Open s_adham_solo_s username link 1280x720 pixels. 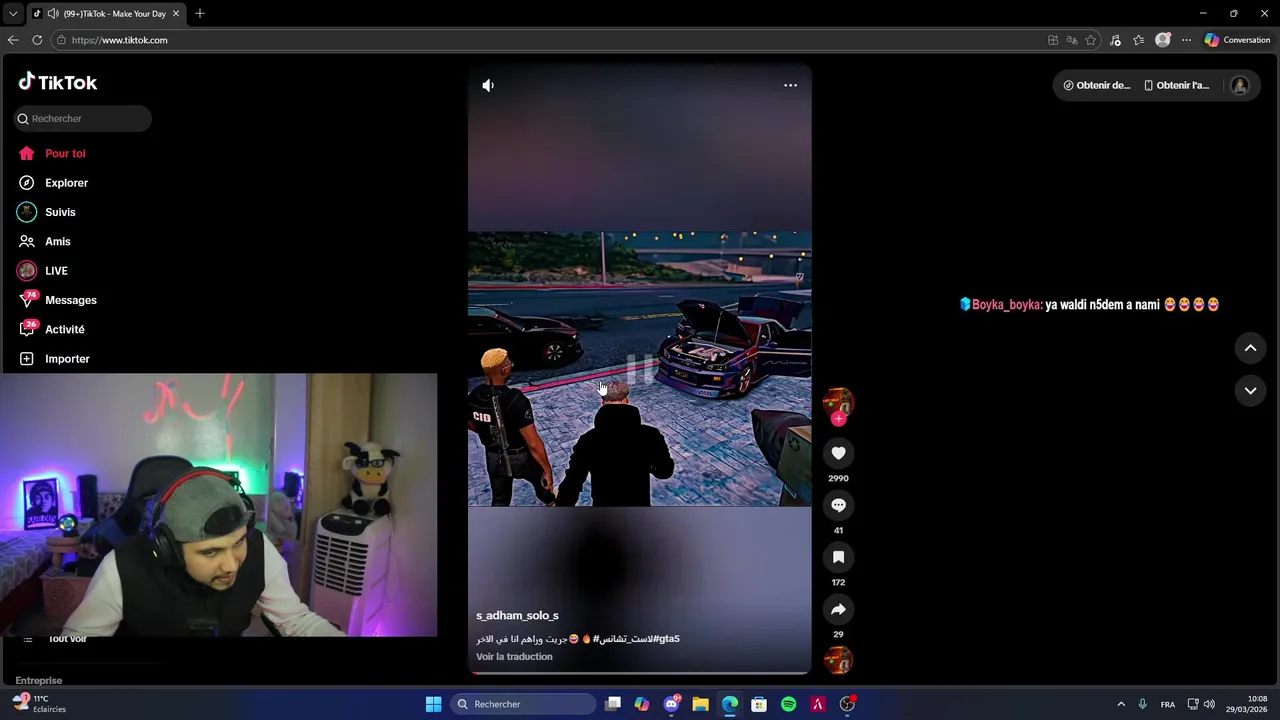pyautogui.click(x=517, y=616)
